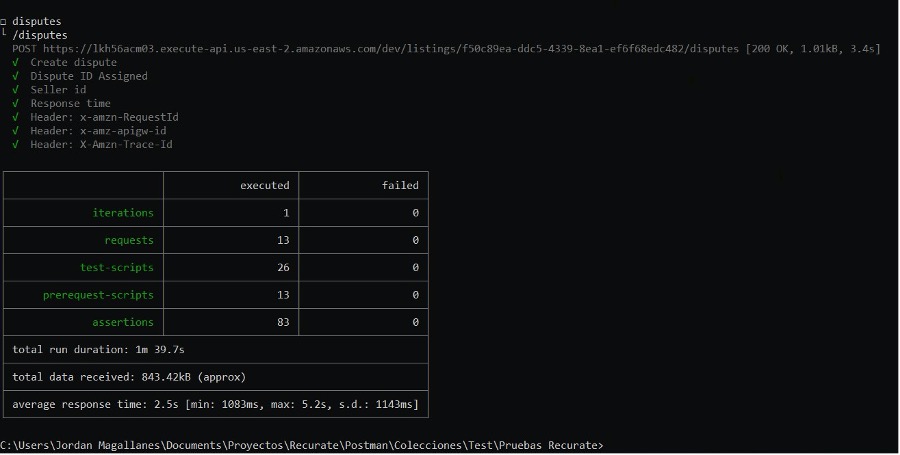Select the prerequest-scripts row label
The height and width of the screenshot is (455, 900).
[98, 295]
